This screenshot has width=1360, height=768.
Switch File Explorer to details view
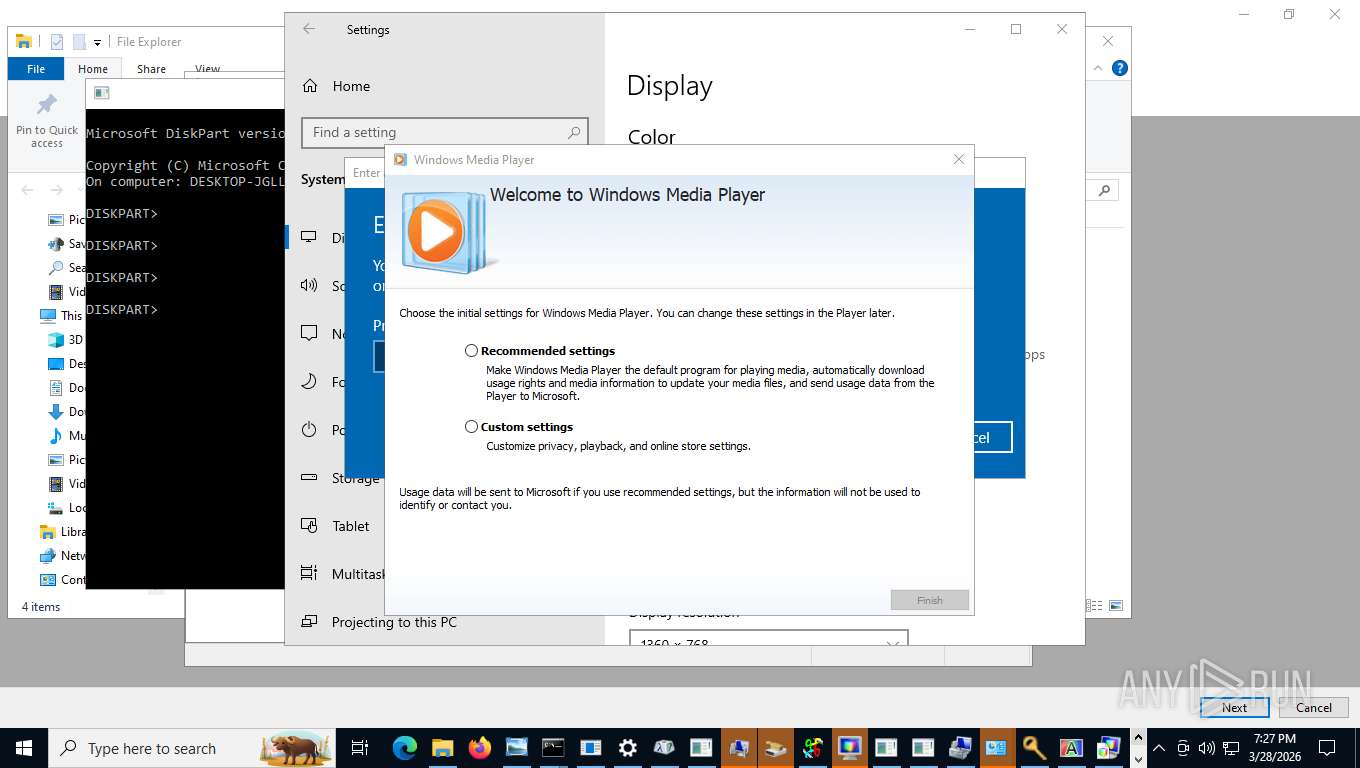coord(1096,606)
